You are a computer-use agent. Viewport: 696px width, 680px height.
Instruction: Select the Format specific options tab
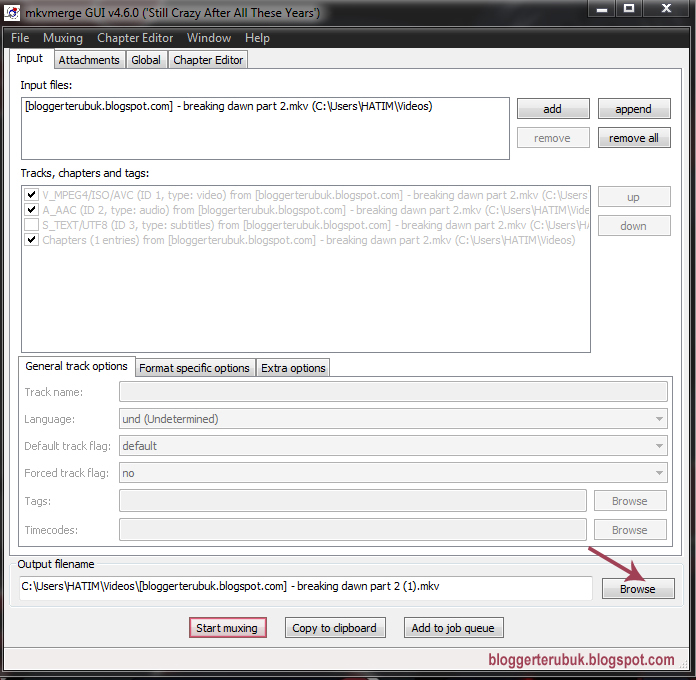point(194,368)
